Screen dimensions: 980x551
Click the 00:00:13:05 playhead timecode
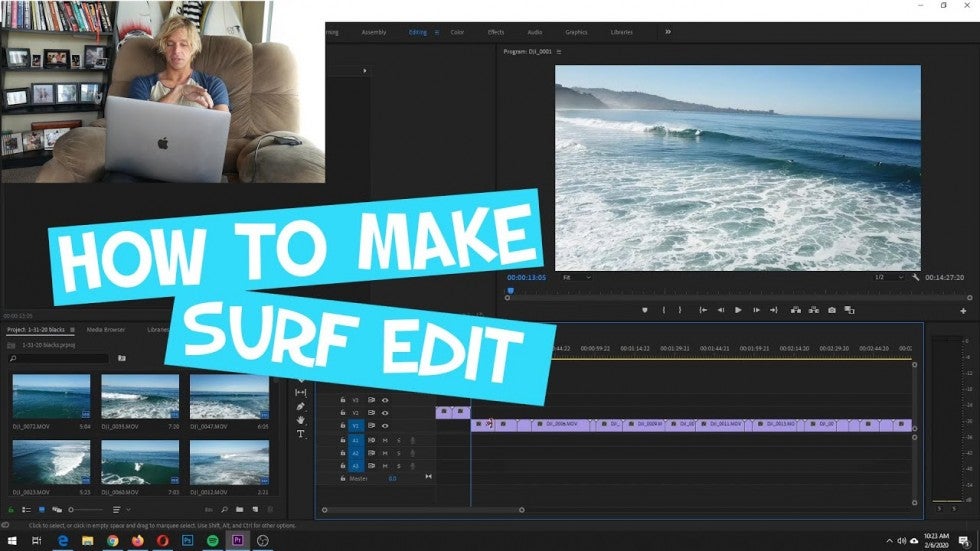pyautogui.click(x=526, y=277)
